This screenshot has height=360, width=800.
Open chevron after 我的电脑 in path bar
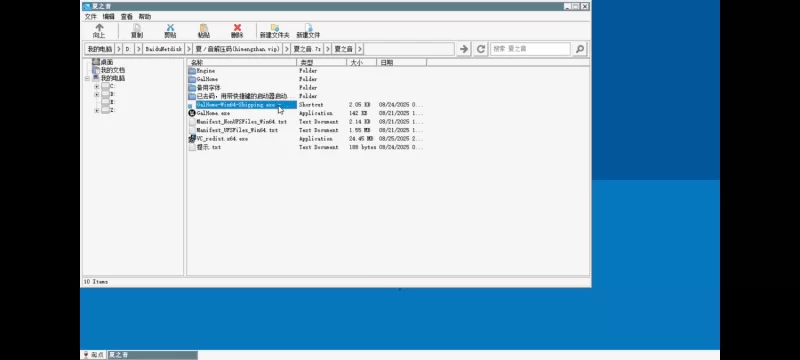coord(118,49)
